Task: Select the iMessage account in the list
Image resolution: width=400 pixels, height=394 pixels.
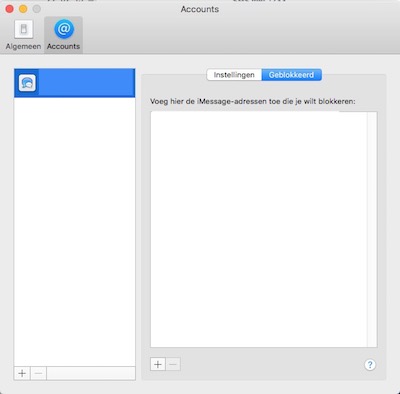Action: 75,83
